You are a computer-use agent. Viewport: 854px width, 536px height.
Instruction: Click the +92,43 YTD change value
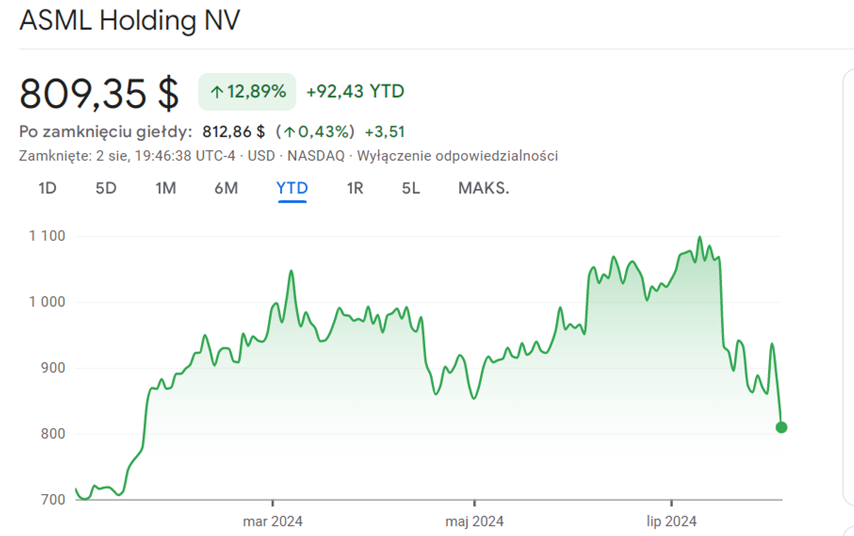[355, 92]
